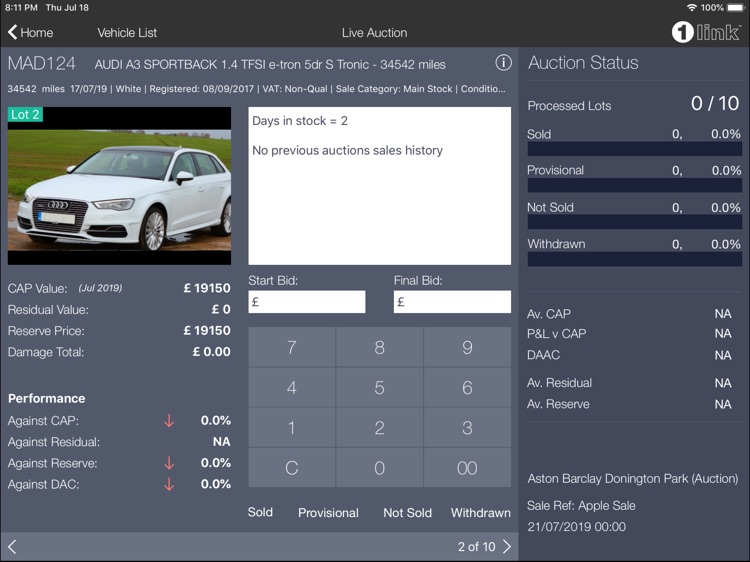This screenshot has width=750, height=562.
Task: Tap keypad digit 2
Action: [379, 428]
